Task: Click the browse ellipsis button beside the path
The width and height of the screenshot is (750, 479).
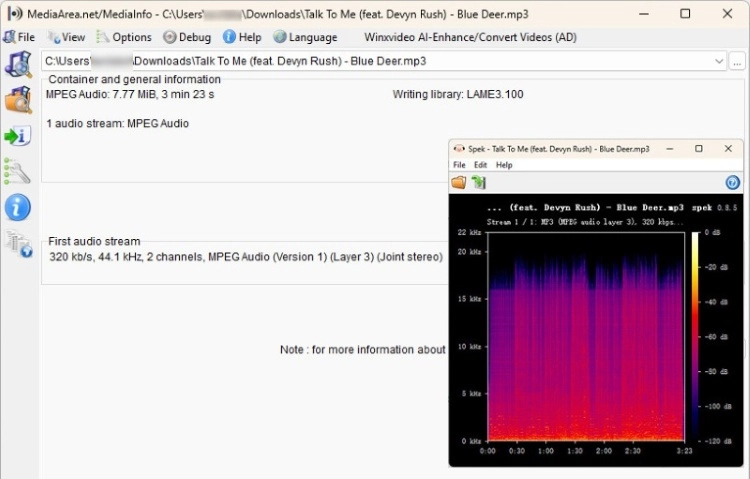Action: pos(737,62)
